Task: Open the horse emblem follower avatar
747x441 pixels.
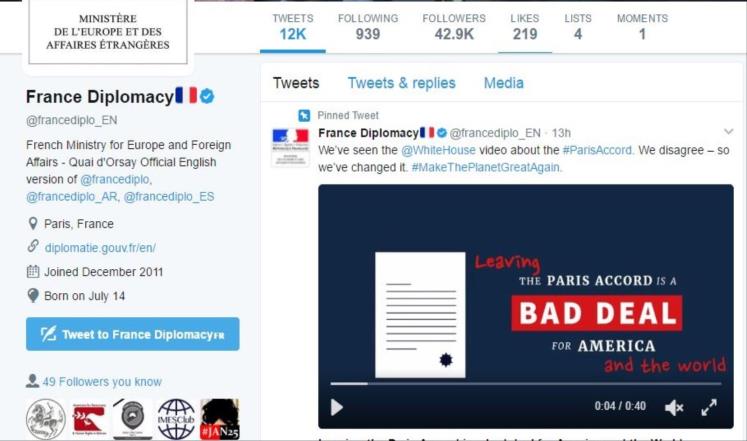Action: [46, 419]
